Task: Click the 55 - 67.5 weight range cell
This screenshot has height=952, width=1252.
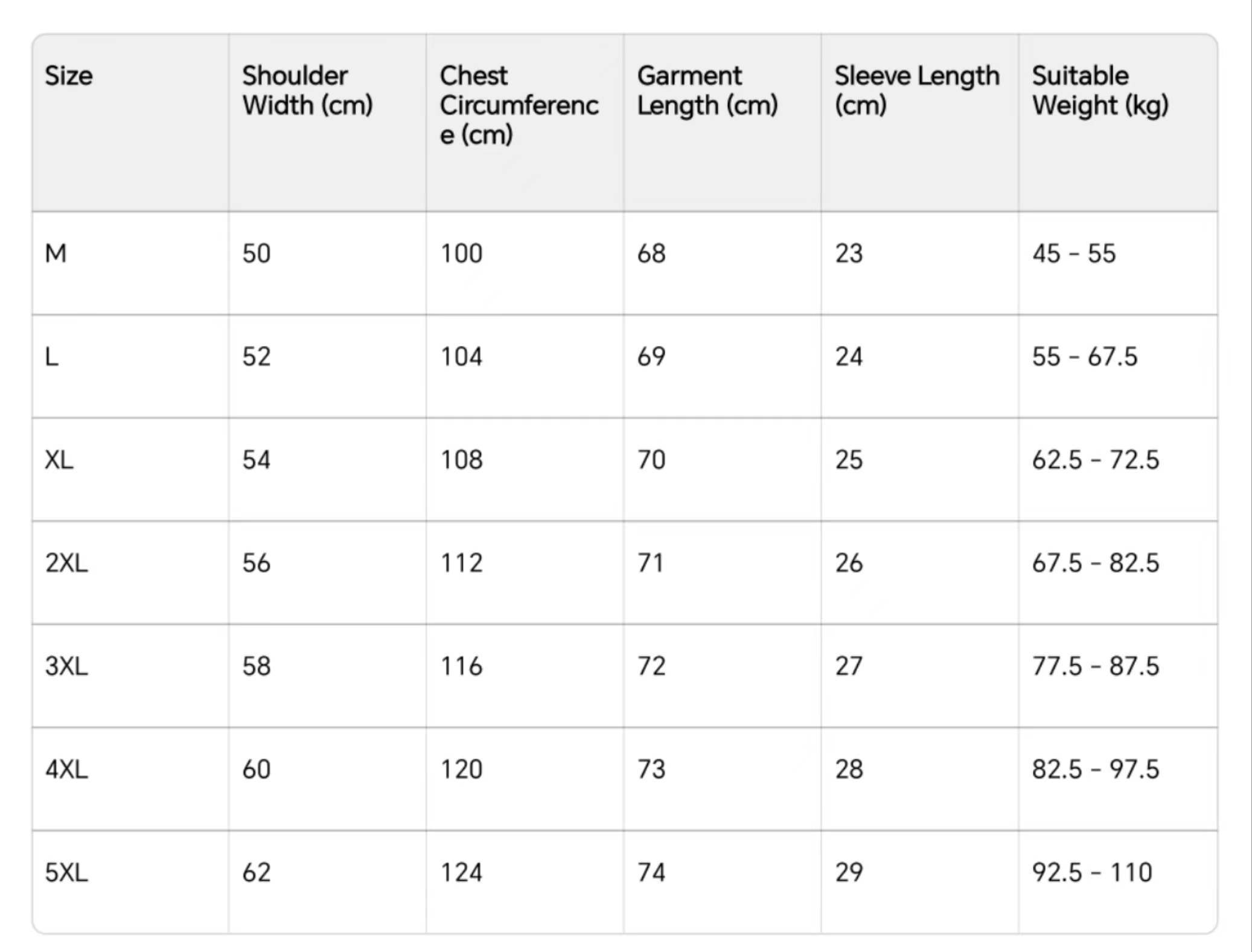Action: point(1084,357)
